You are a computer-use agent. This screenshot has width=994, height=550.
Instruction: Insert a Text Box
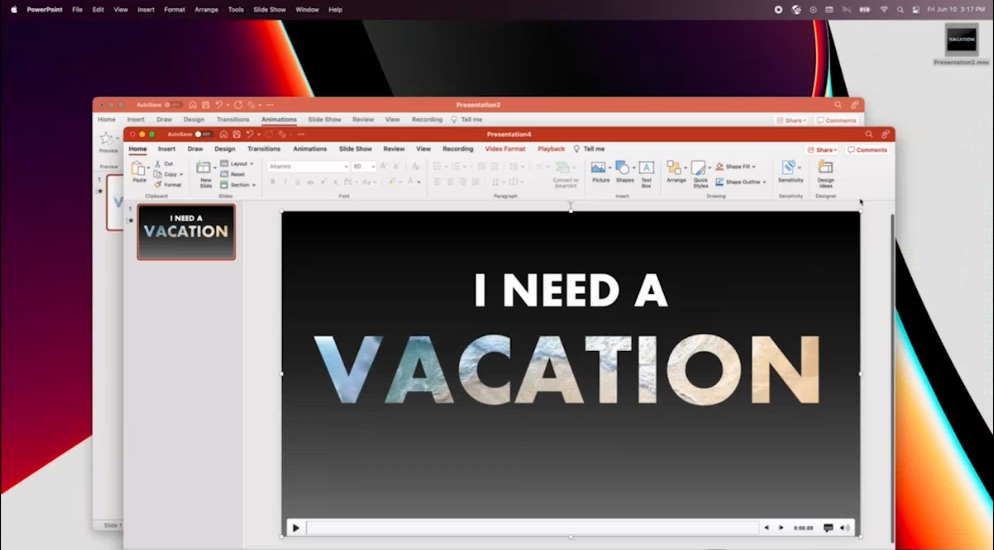646,174
